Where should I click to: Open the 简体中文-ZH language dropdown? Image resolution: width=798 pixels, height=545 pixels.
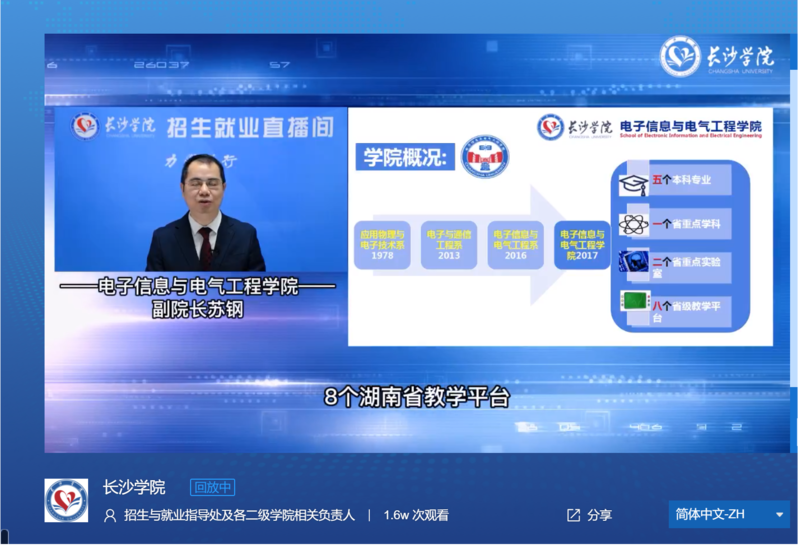[729, 514]
